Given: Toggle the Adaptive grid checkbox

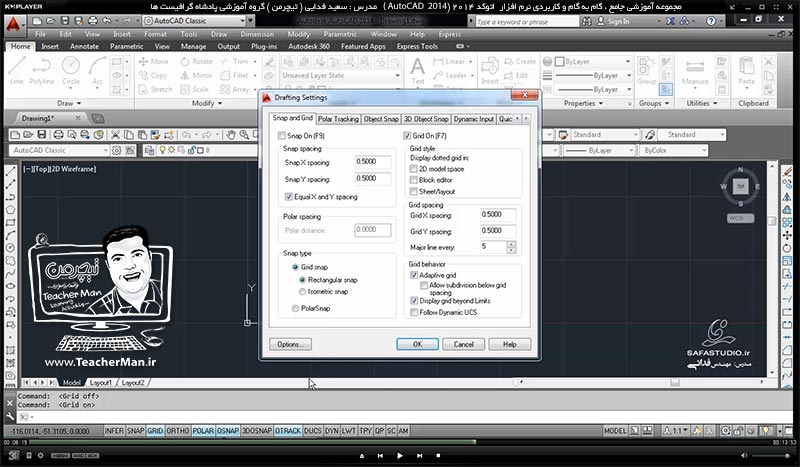Looking at the screenshot, I should (x=414, y=275).
